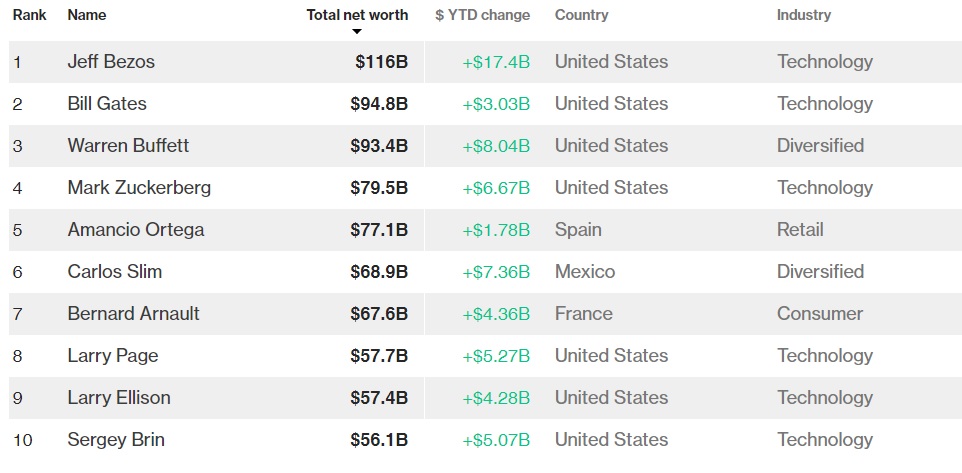Image resolution: width=962 pixels, height=473 pixels.
Task: Click Larry Page's name
Action: [113, 356]
